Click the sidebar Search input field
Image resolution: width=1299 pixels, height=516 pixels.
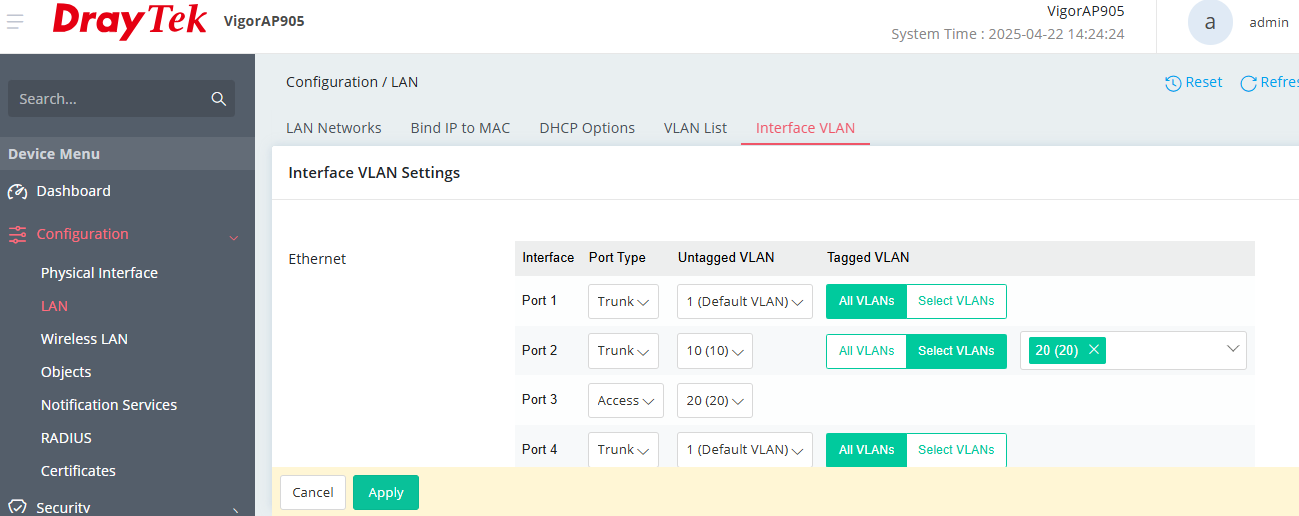pyautogui.click(x=110, y=99)
